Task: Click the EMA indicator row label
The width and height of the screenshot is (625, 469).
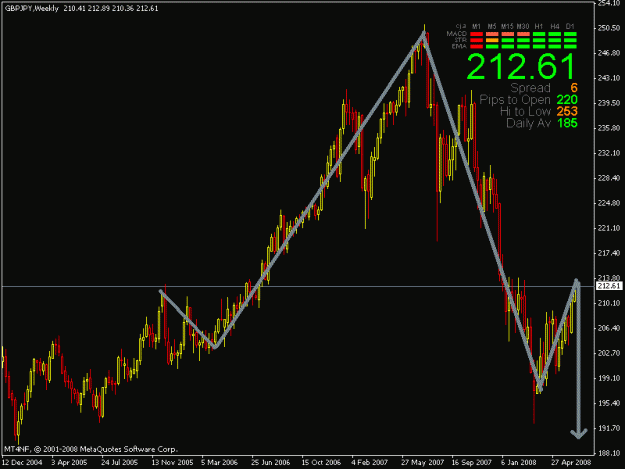Action: coord(459,47)
